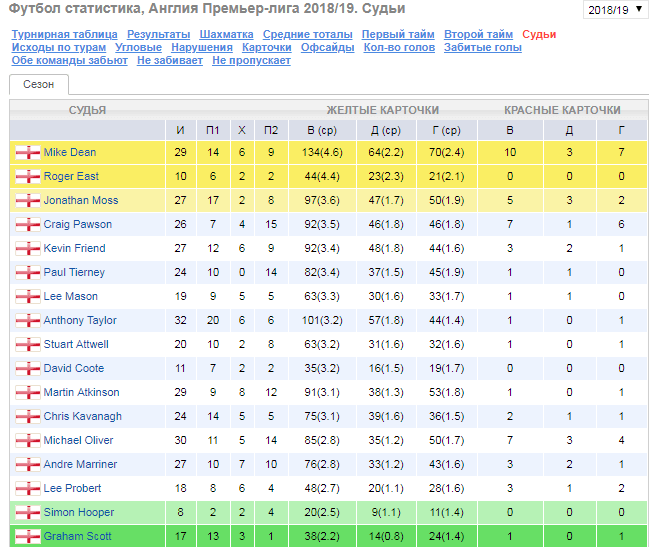Open referee Lee Mason's page
Viewport: 654px width, 547px height.
71,296
